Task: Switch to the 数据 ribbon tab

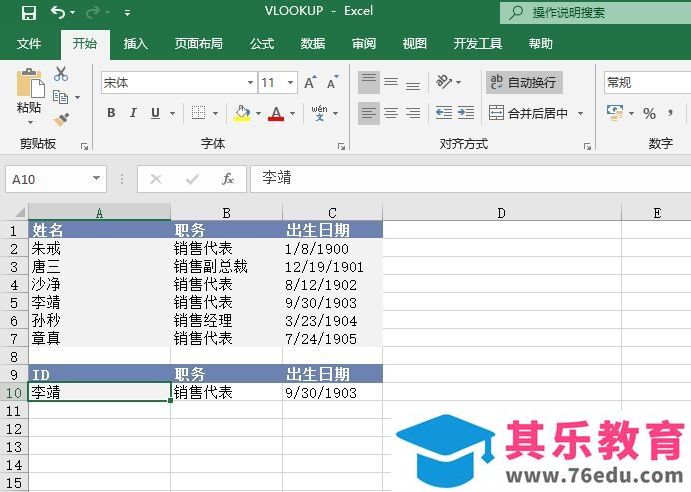Action: click(x=312, y=43)
